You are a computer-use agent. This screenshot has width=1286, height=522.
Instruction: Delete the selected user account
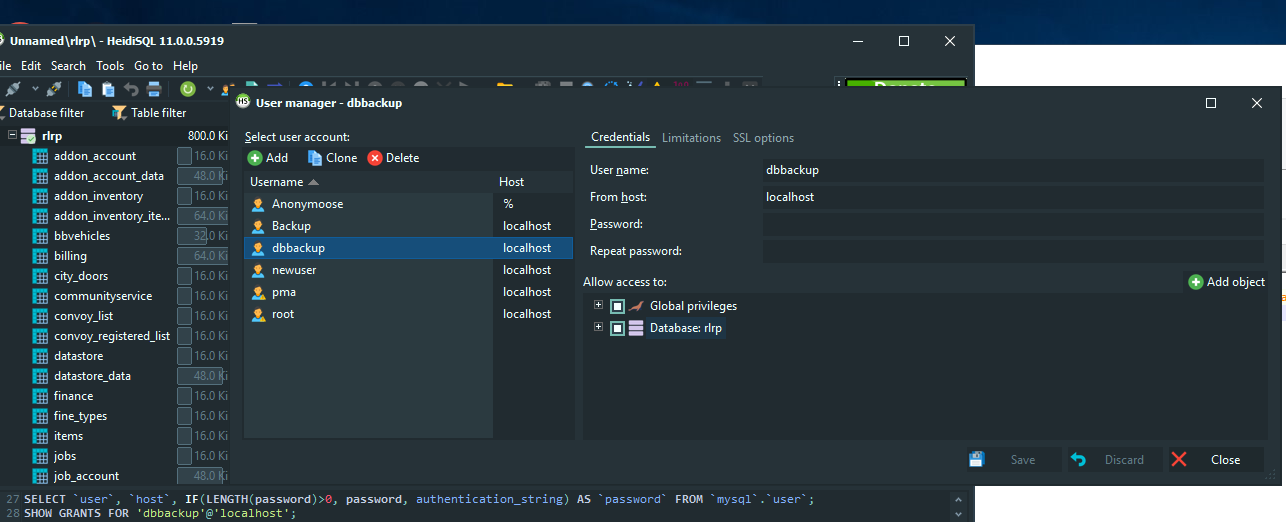tap(393, 158)
